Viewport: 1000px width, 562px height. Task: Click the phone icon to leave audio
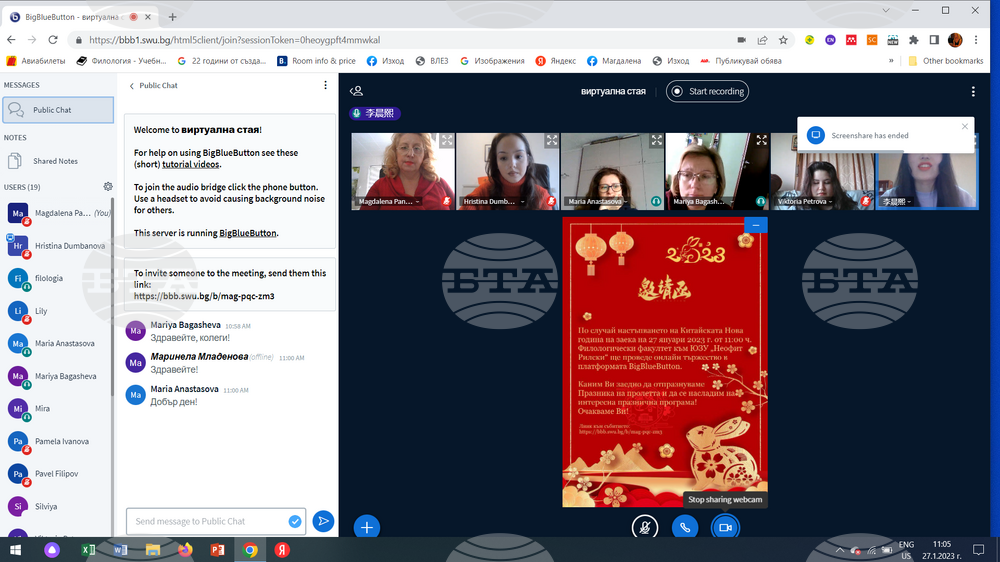click(685, 527)
